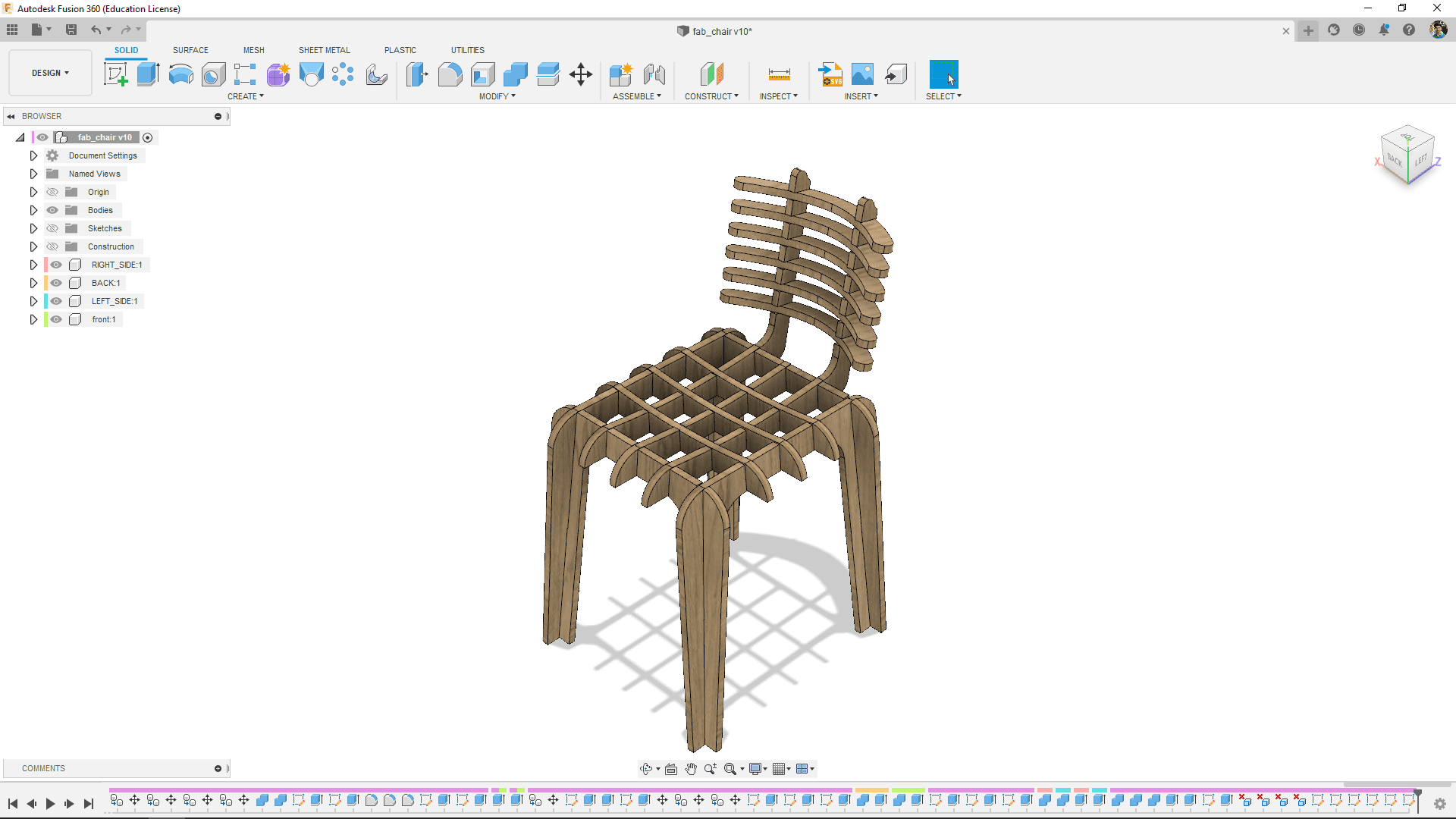The width and height of the screenshot is (1456, 819).
Task: Close the fab_chair v10 document tab
Action: [1286, 31]
